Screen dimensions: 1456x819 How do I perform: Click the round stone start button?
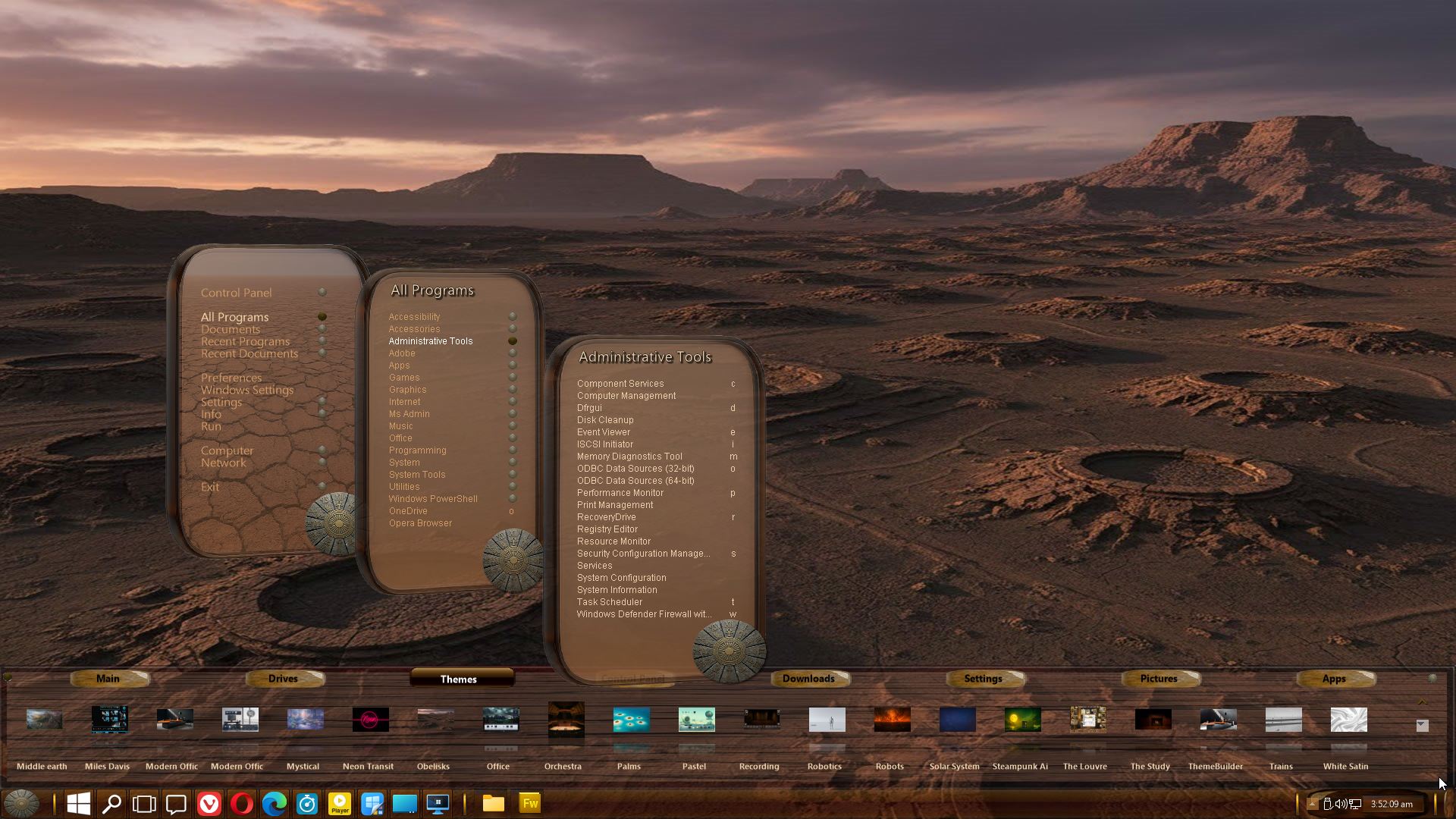click(21, 803)
